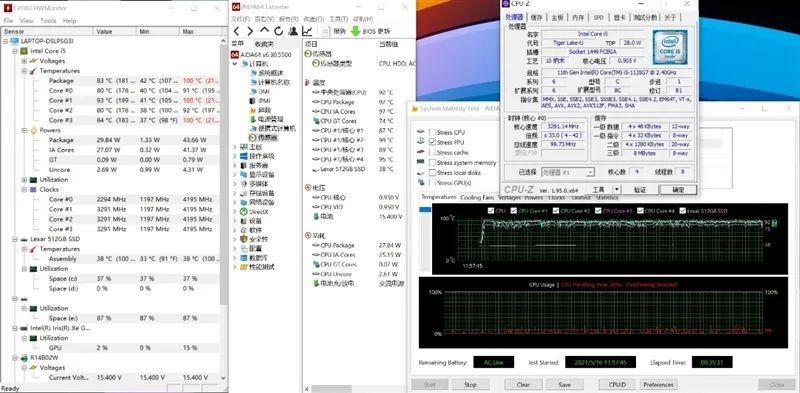Image resolution: width=800 pixels, height=393 pixels.
Task: Untick CPU Core #4 in the graph legend
Action: [639, 210]
